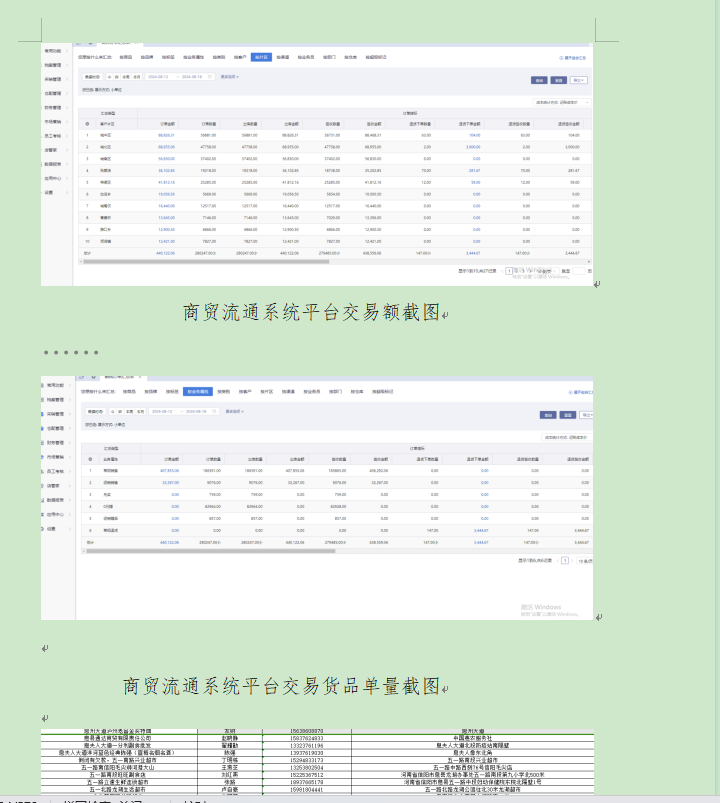
Task: Click the blue 查询 button in the first screenshot
Action: (539, 80)
